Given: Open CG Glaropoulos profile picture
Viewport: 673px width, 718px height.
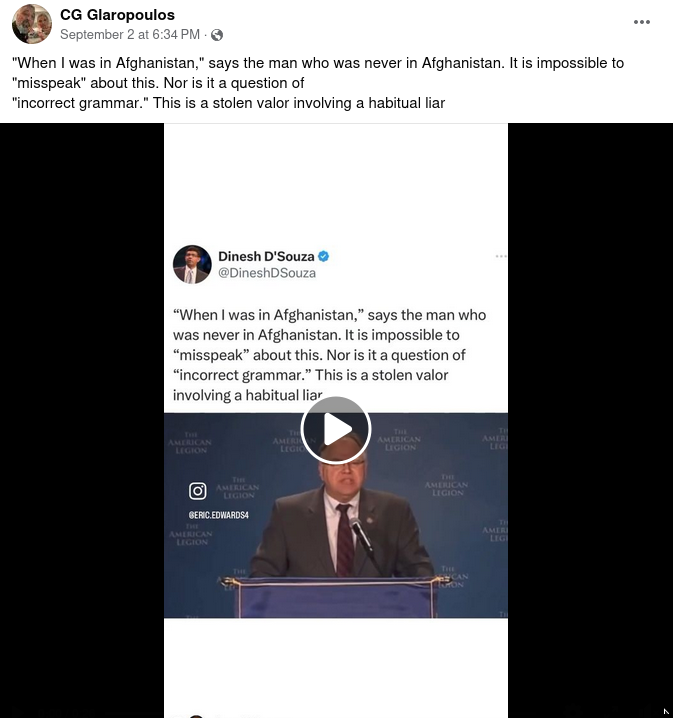Looking at the screenshot, I should pyautogui.click(x=32, y=24).
